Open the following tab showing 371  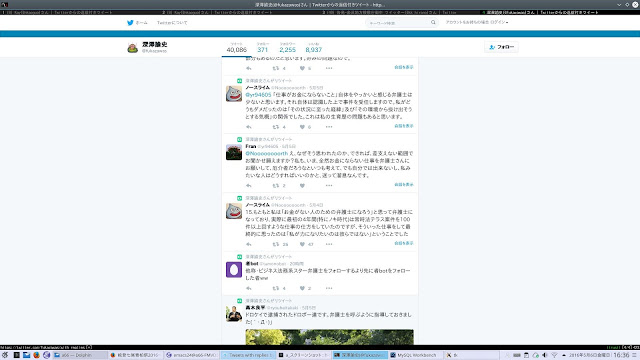point(262,48)
